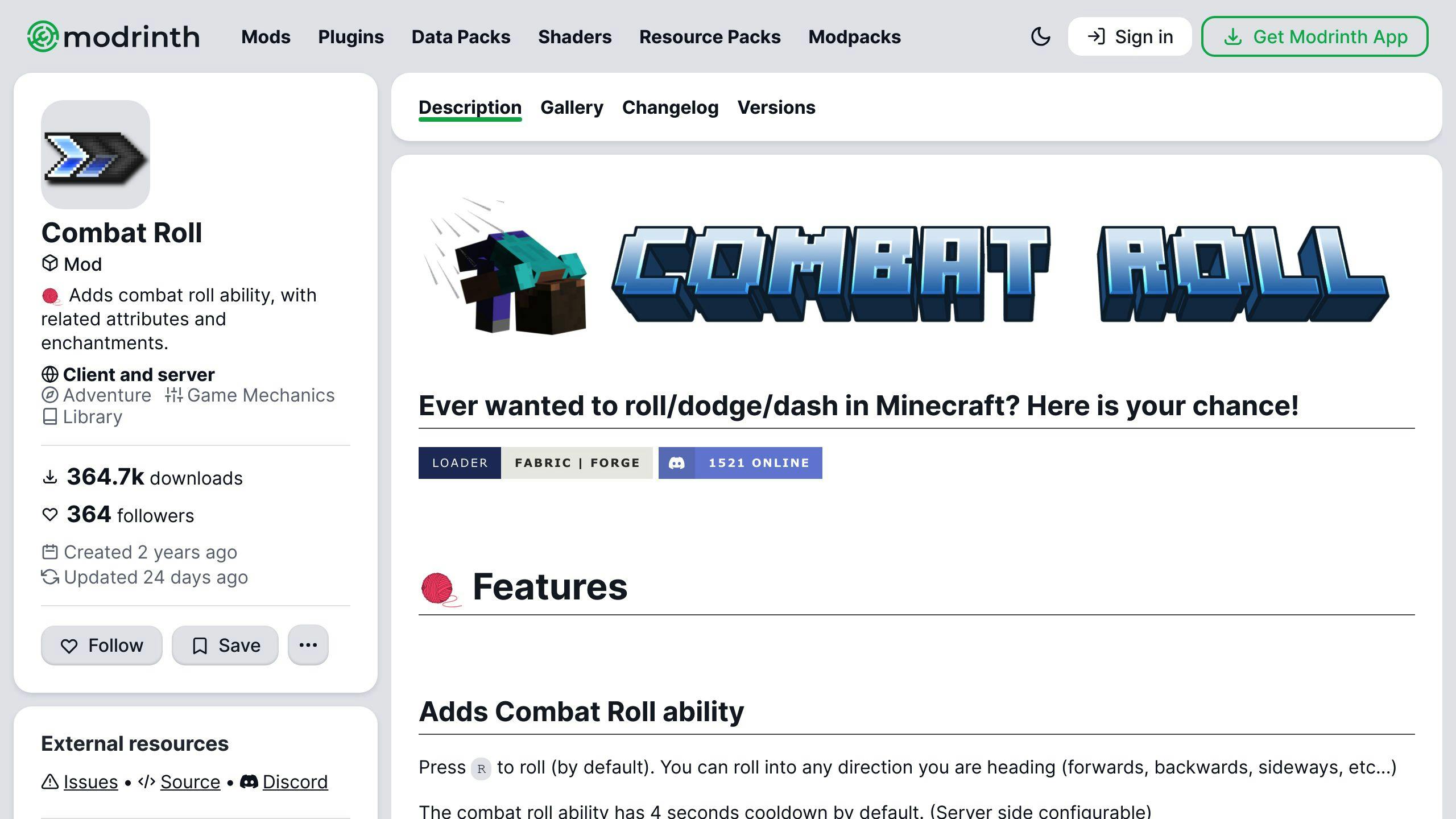Click the heart icon beside followers

pos(50,514)
